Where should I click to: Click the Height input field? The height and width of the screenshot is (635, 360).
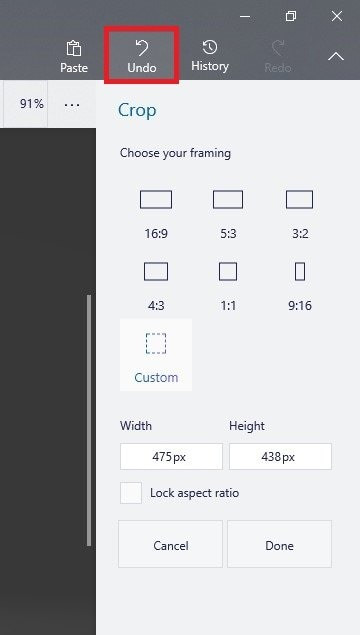coord(280,457)
